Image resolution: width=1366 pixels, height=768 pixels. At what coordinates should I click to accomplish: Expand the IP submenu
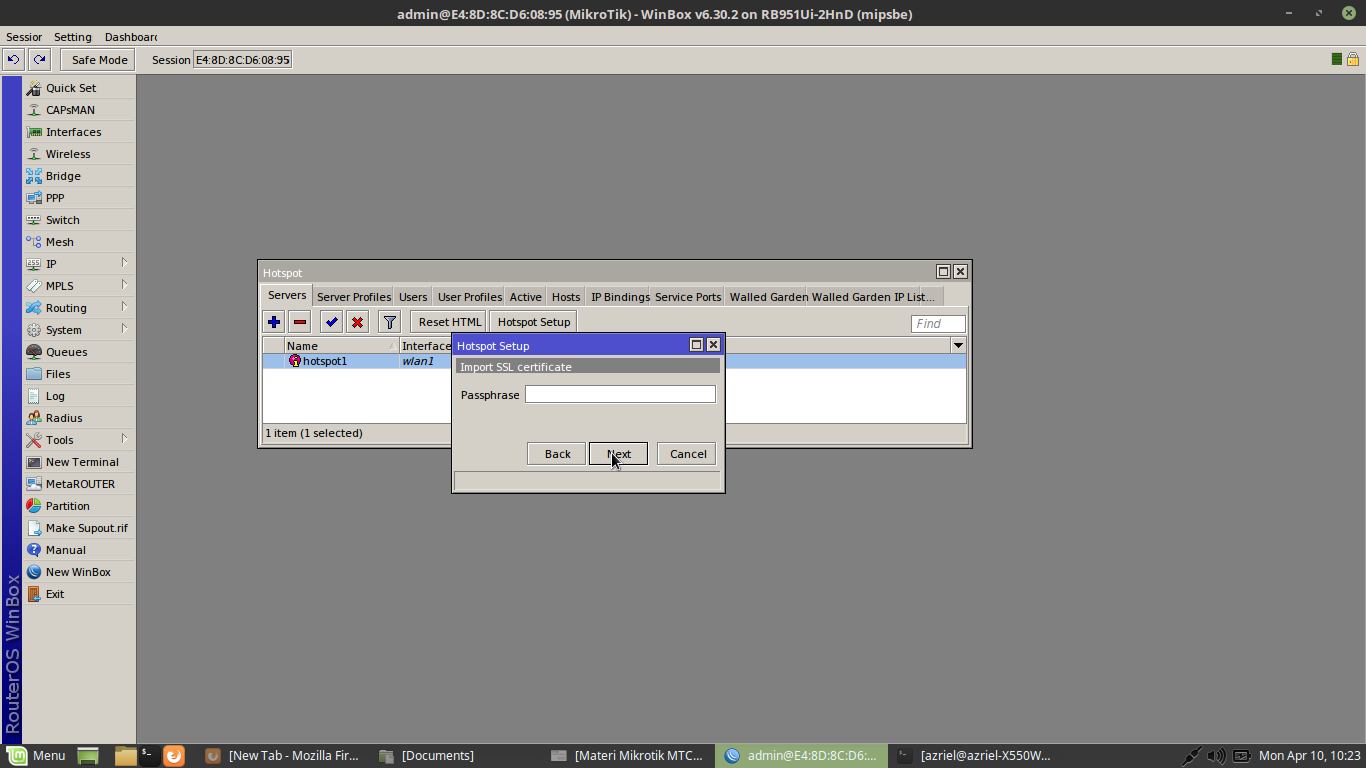tap(79, 264)
